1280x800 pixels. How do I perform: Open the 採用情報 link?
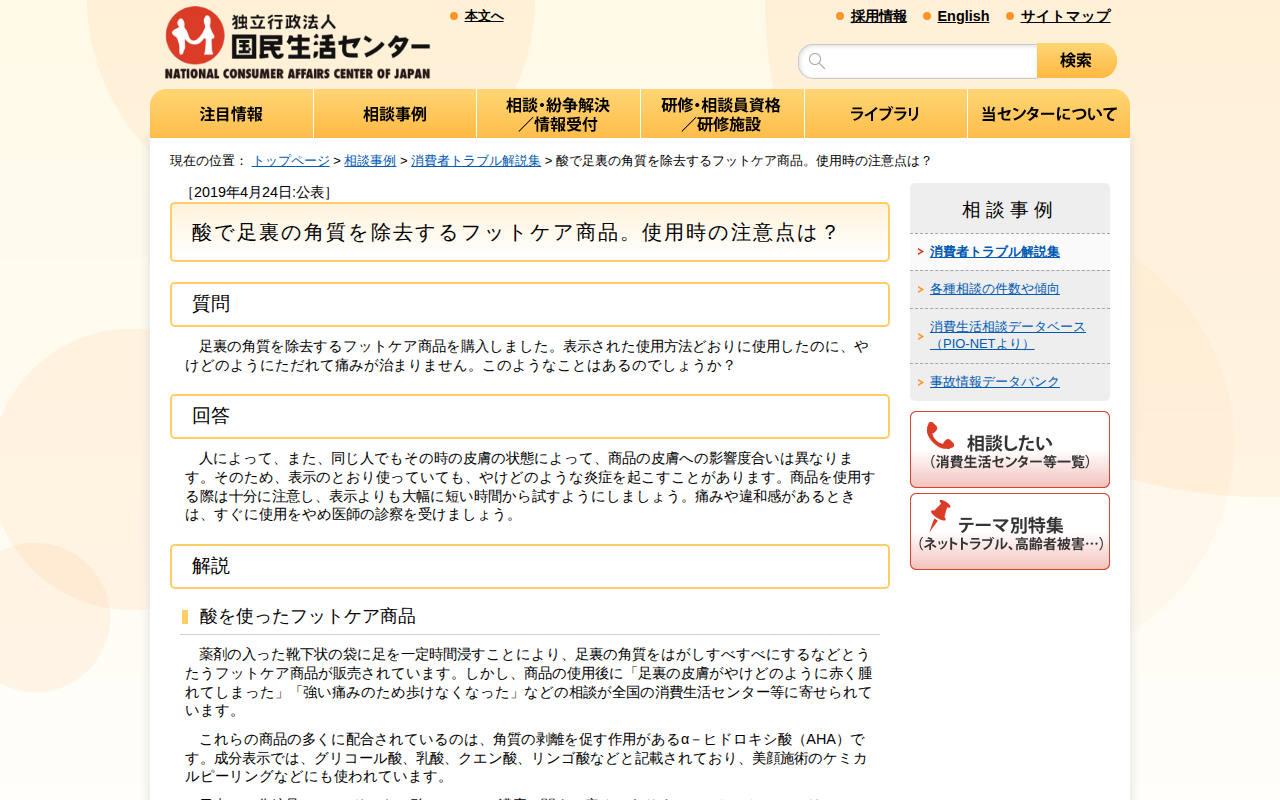click(879, 16)
